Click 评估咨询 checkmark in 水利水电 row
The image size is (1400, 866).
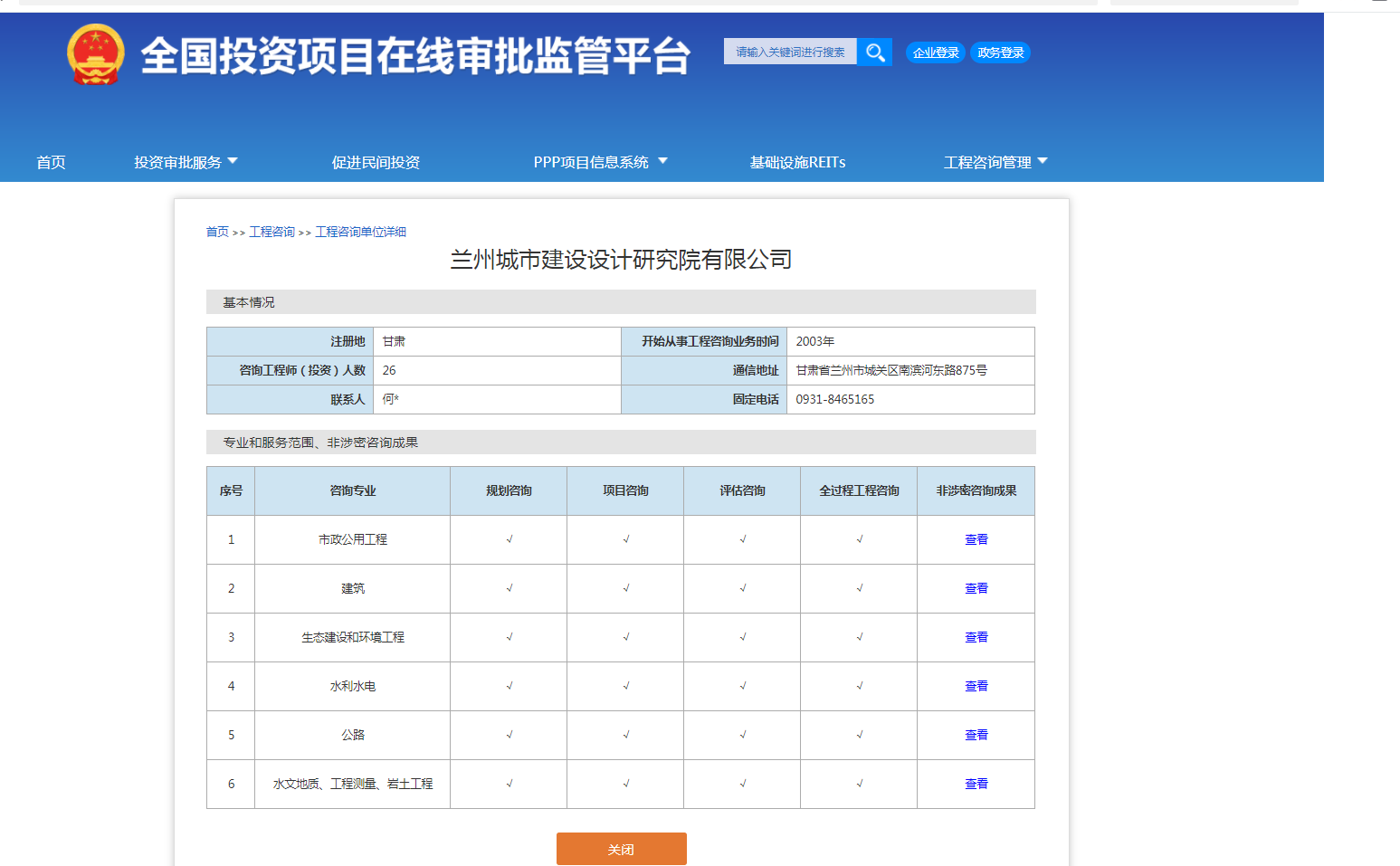coord(743,686)
